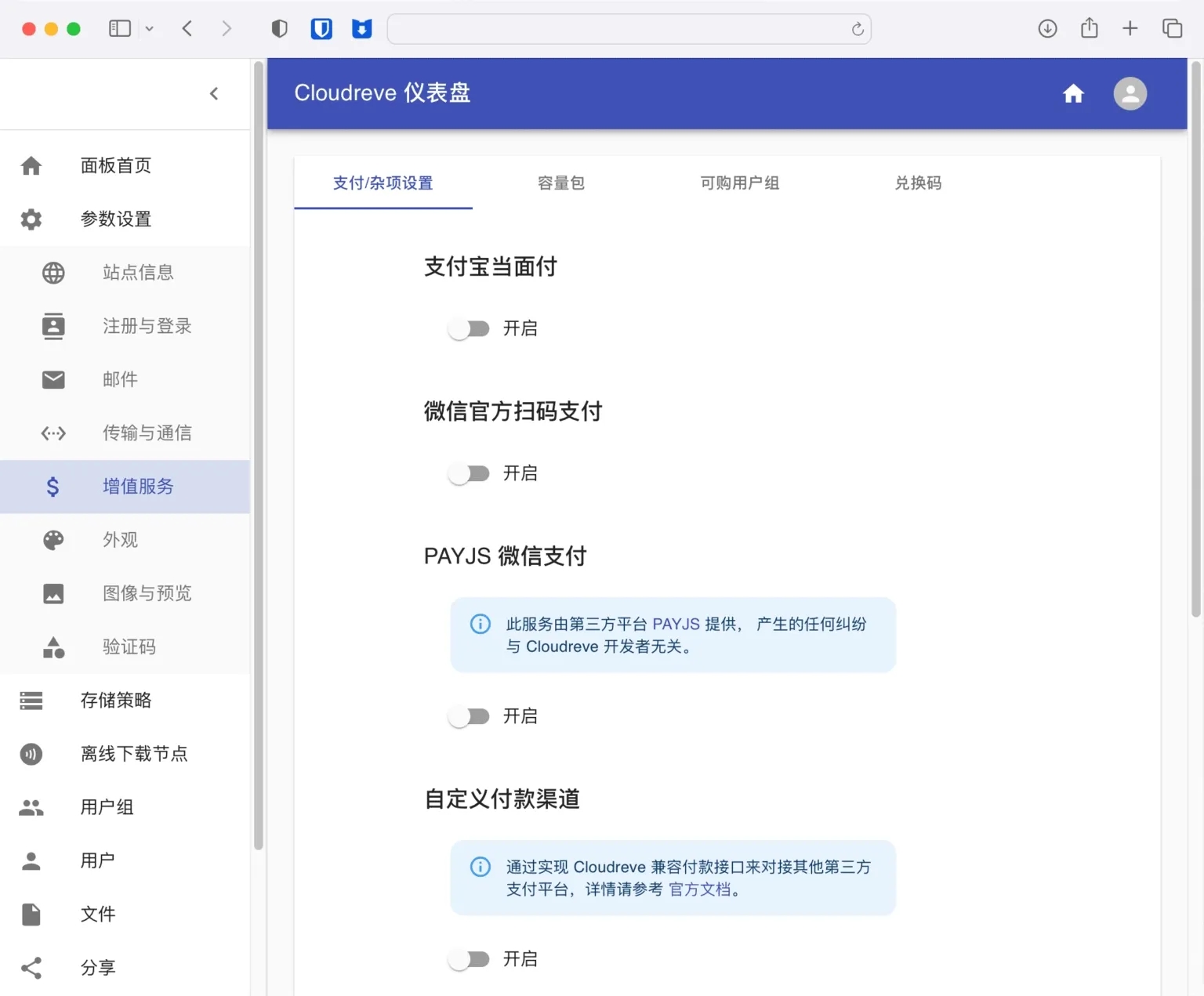Click the 用户 person icon
This screenshot has width=1204, height=996.
(x=31, y=860)
